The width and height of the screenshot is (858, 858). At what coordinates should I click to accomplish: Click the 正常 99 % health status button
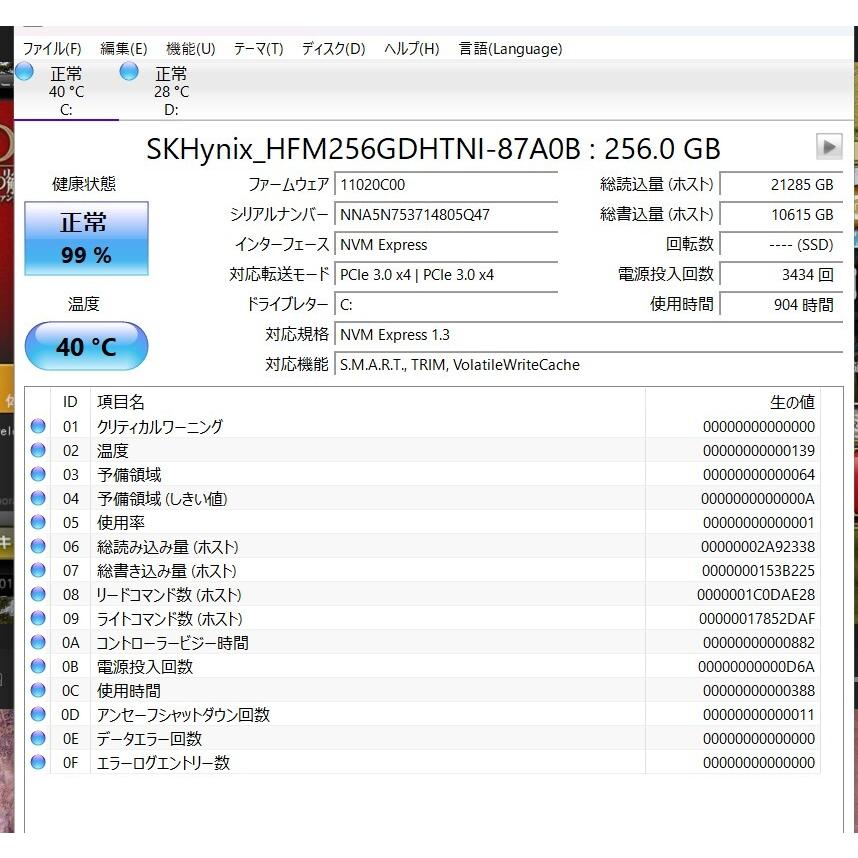pyautogui.click(x=86, y=239)
